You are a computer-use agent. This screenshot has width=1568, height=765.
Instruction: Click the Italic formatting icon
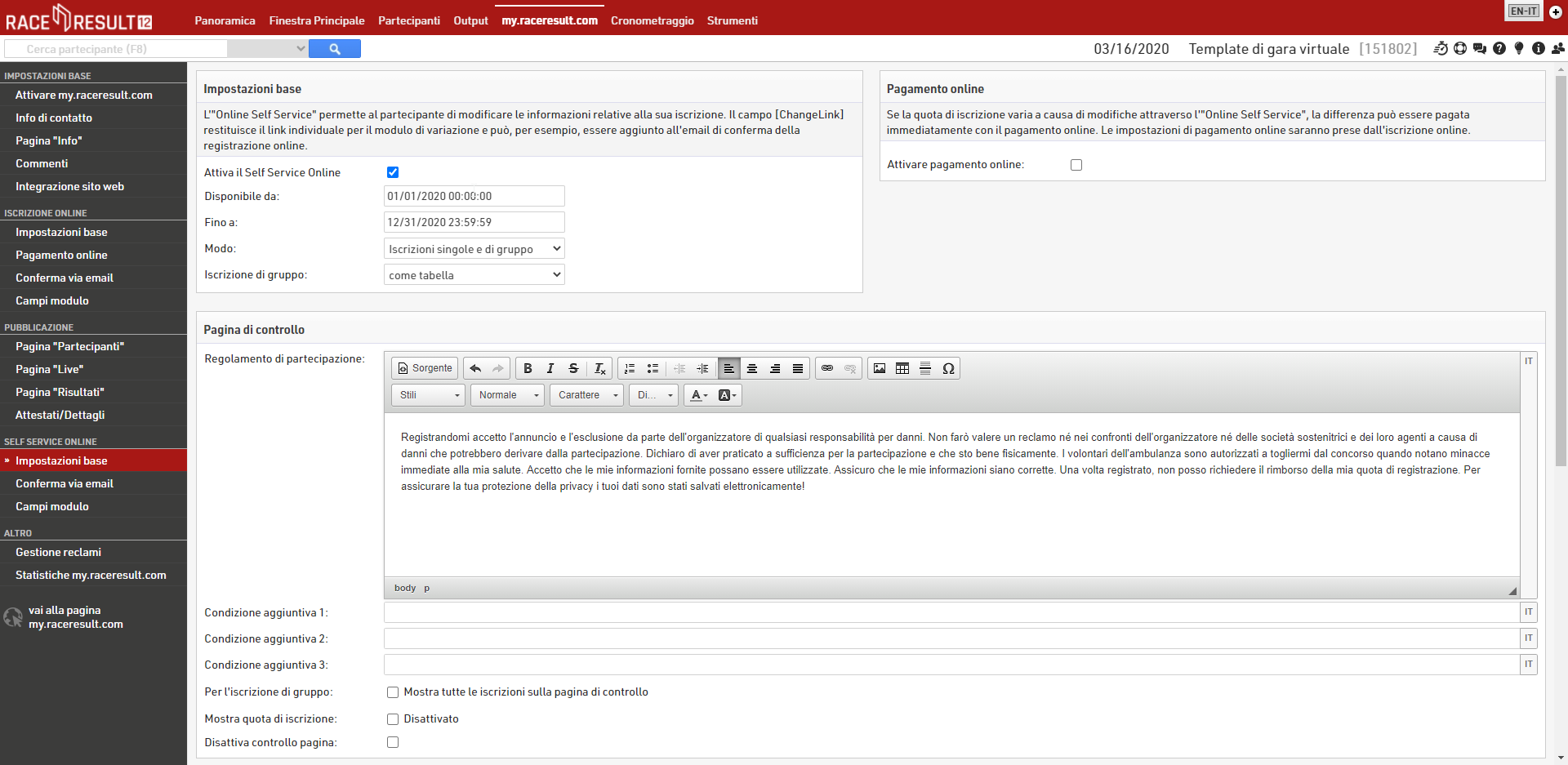click(550, 369)
